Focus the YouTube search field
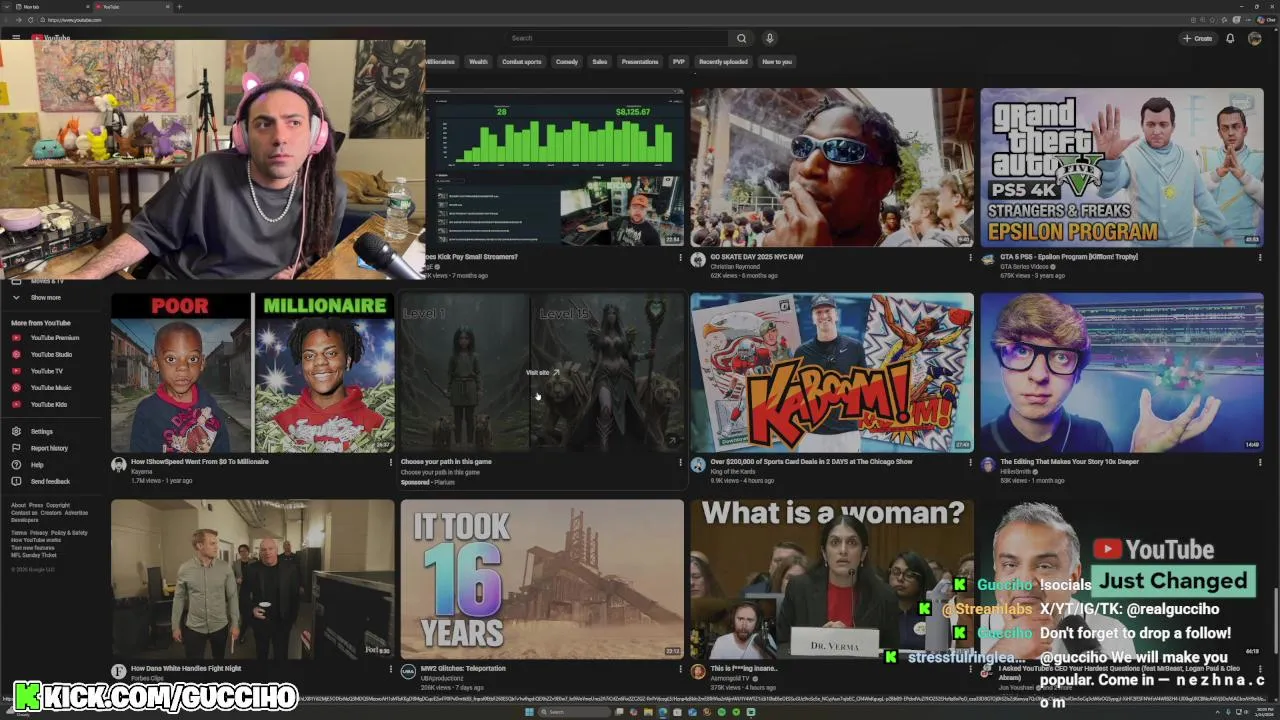1280x720 pixels. point(615,38)
